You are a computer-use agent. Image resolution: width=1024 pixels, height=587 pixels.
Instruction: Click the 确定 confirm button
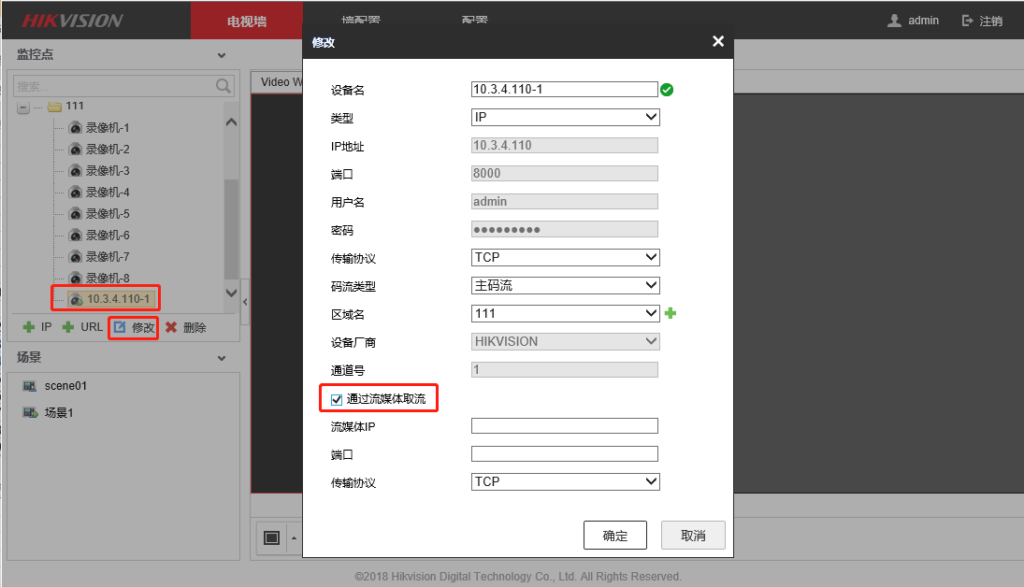[x=614, y=535]
